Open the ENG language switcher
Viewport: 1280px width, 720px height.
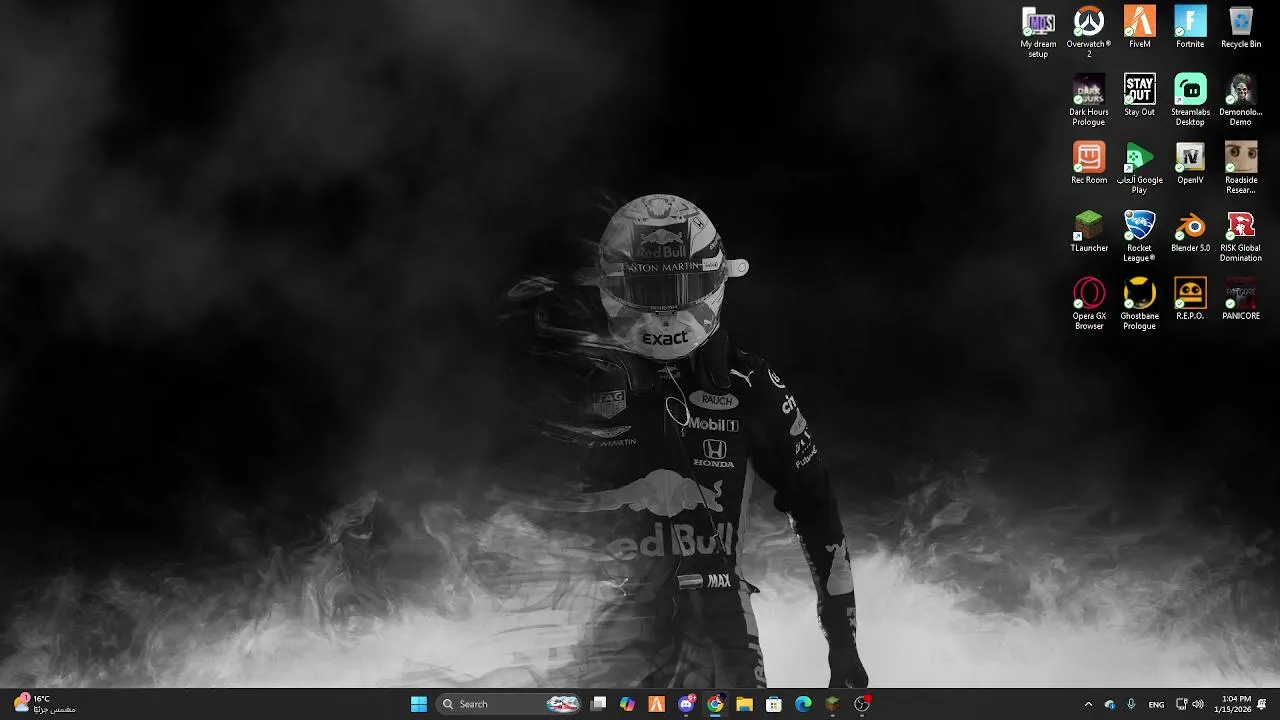click(x=1156, y=704)
